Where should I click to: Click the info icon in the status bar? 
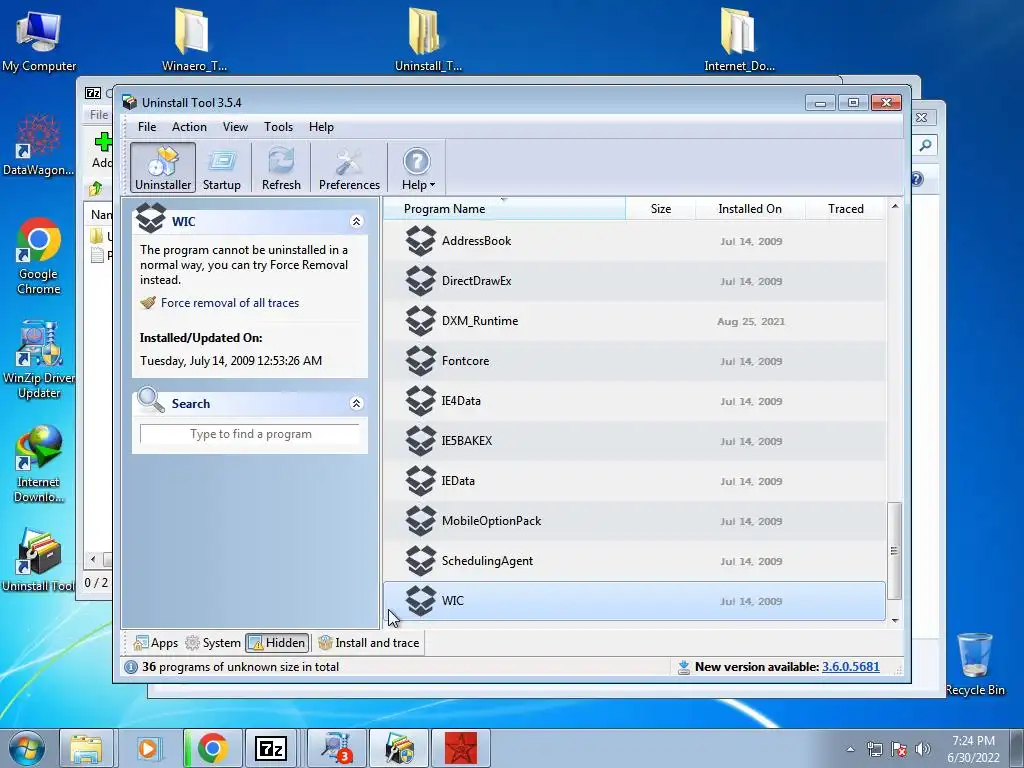point(131,667)
